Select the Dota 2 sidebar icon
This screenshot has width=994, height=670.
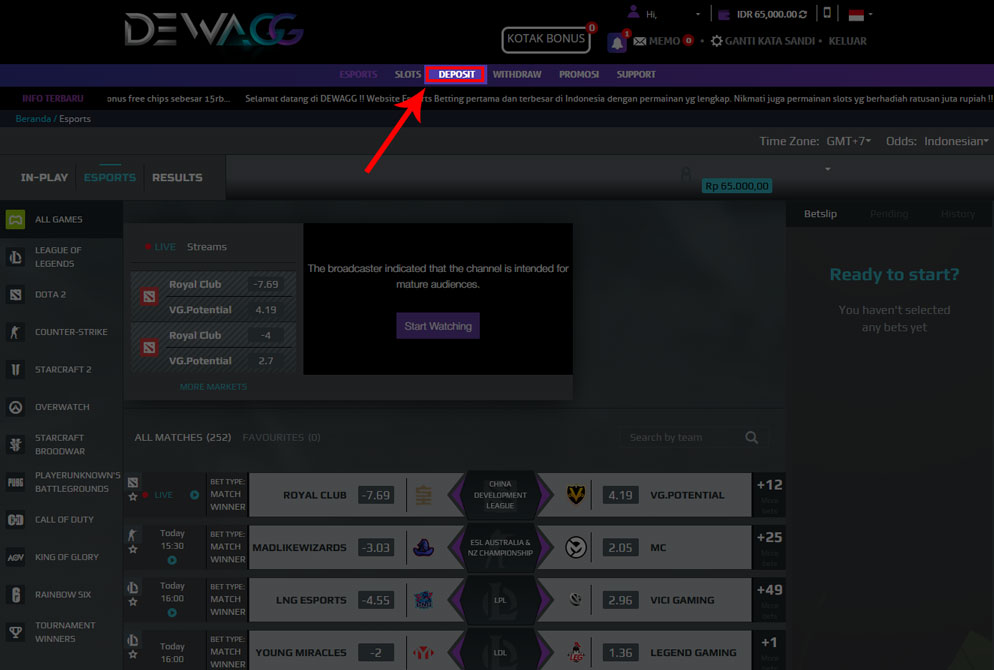click(15, 294)
